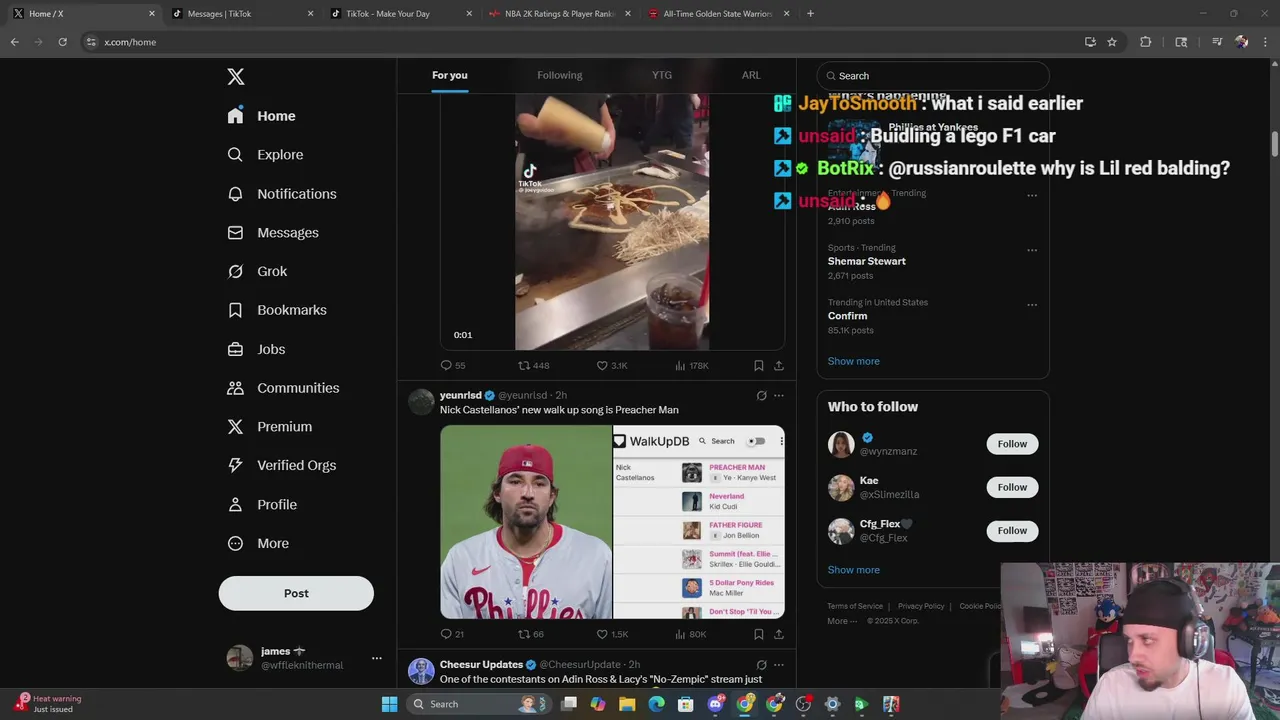Click the Communities people icon
The image size is (1280, 720).
pyautogui.click(x=235, y=388)
